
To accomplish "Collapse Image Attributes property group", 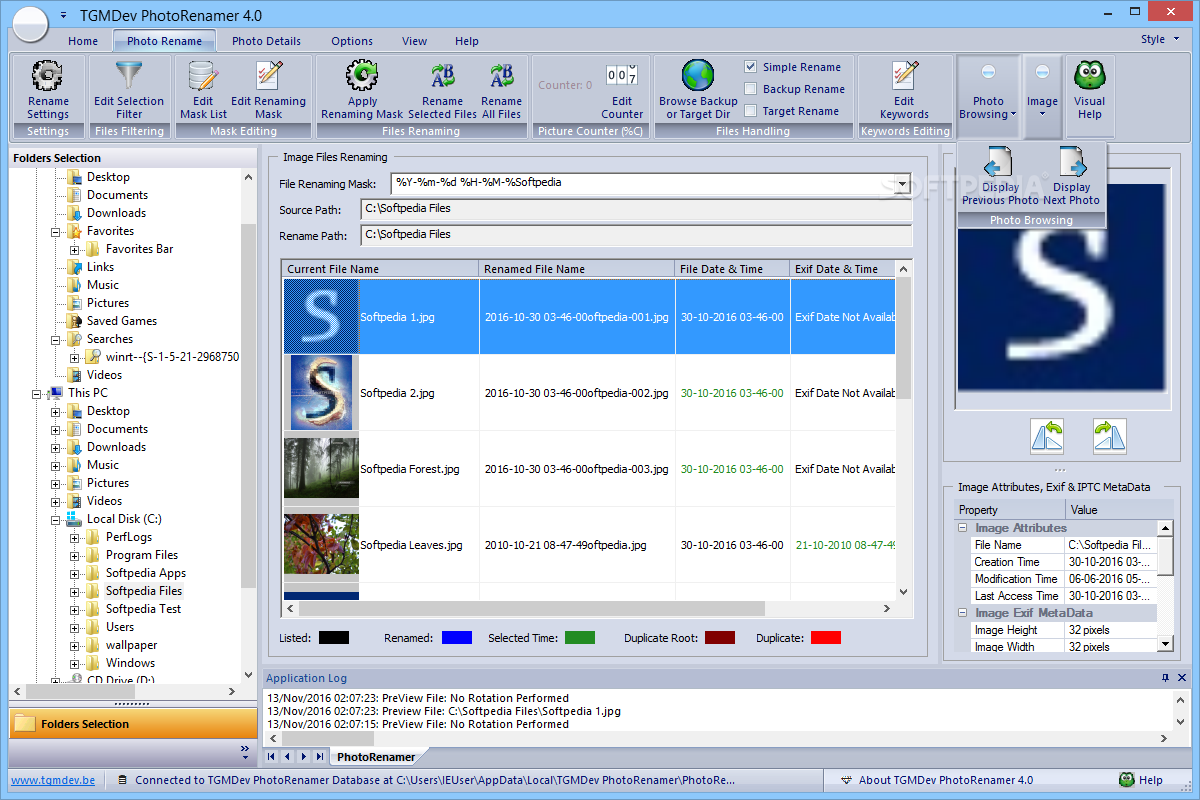I will 963,528.
